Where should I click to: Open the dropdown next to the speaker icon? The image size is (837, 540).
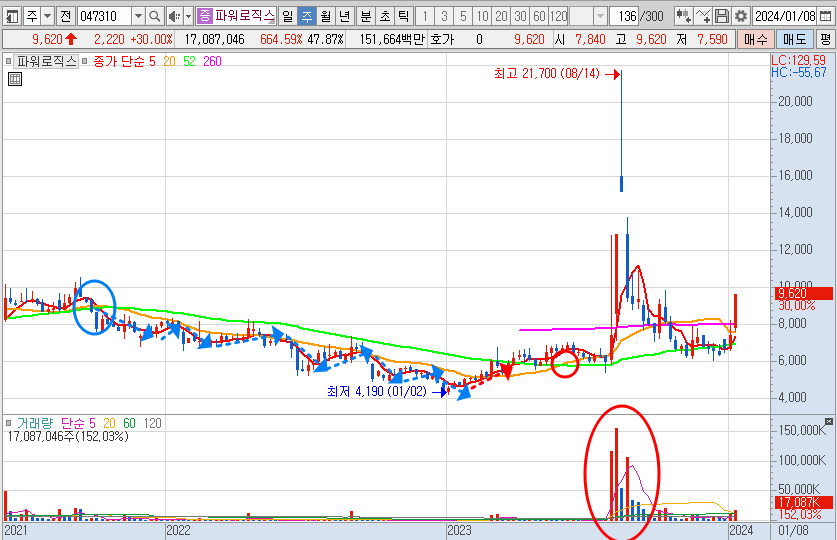point(188,16)
